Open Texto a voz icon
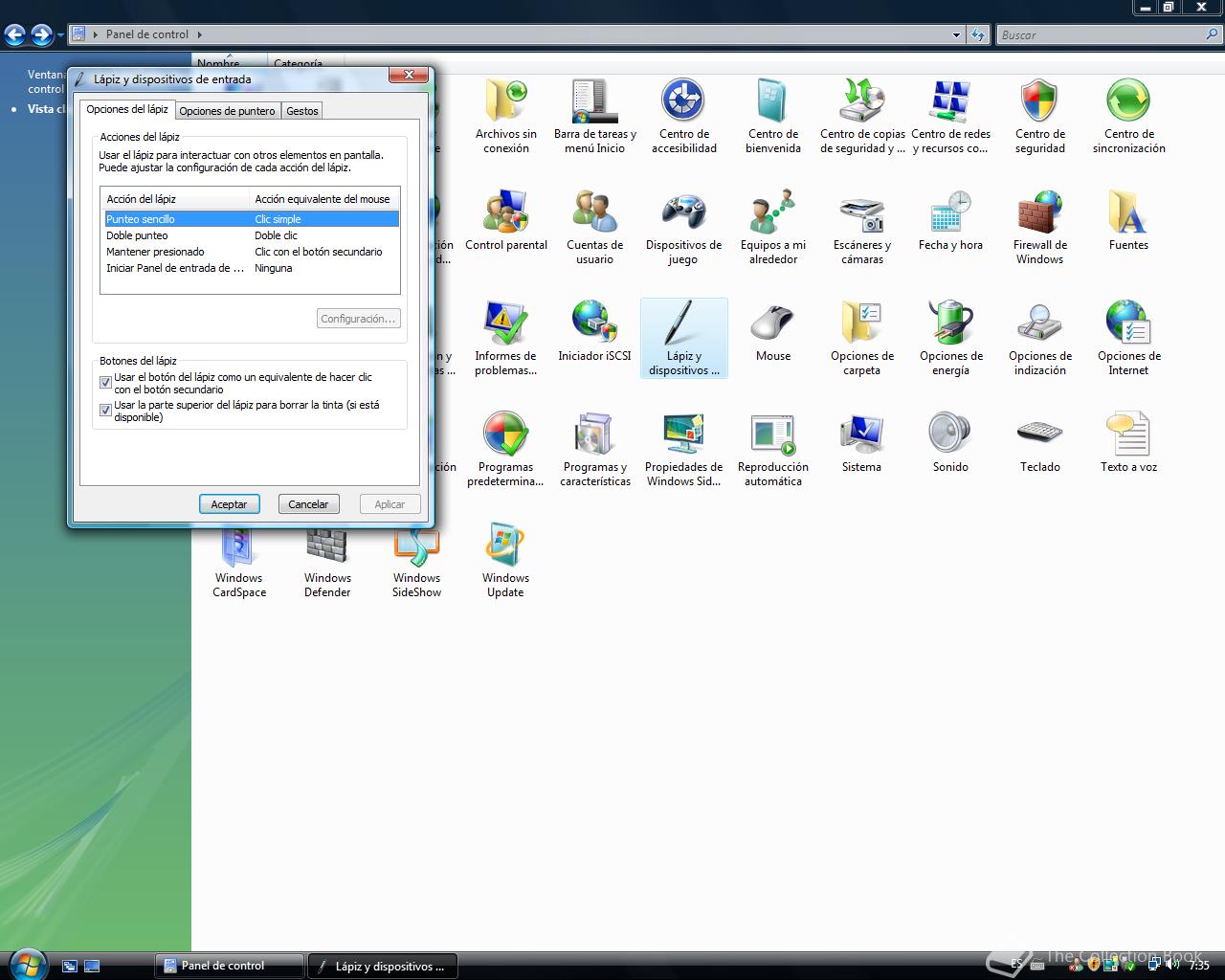 pyautogui.click(x=1128, y=443)
